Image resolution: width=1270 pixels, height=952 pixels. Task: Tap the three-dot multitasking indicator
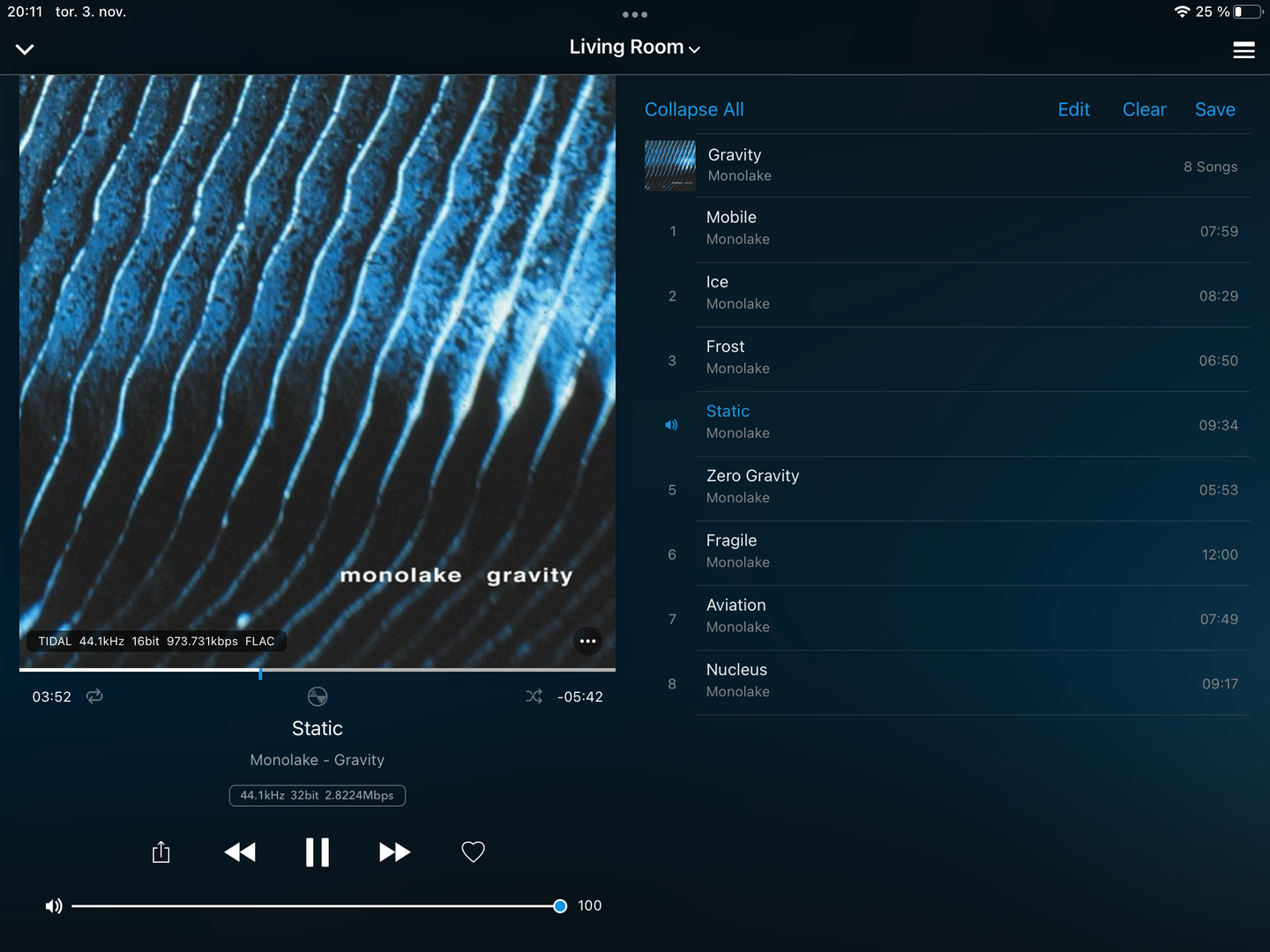tap(635, 14)
